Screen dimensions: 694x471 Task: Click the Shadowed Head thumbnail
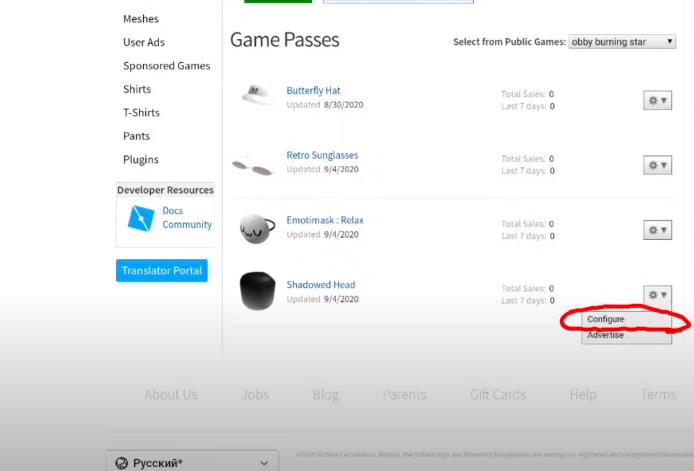coord(257,291)
